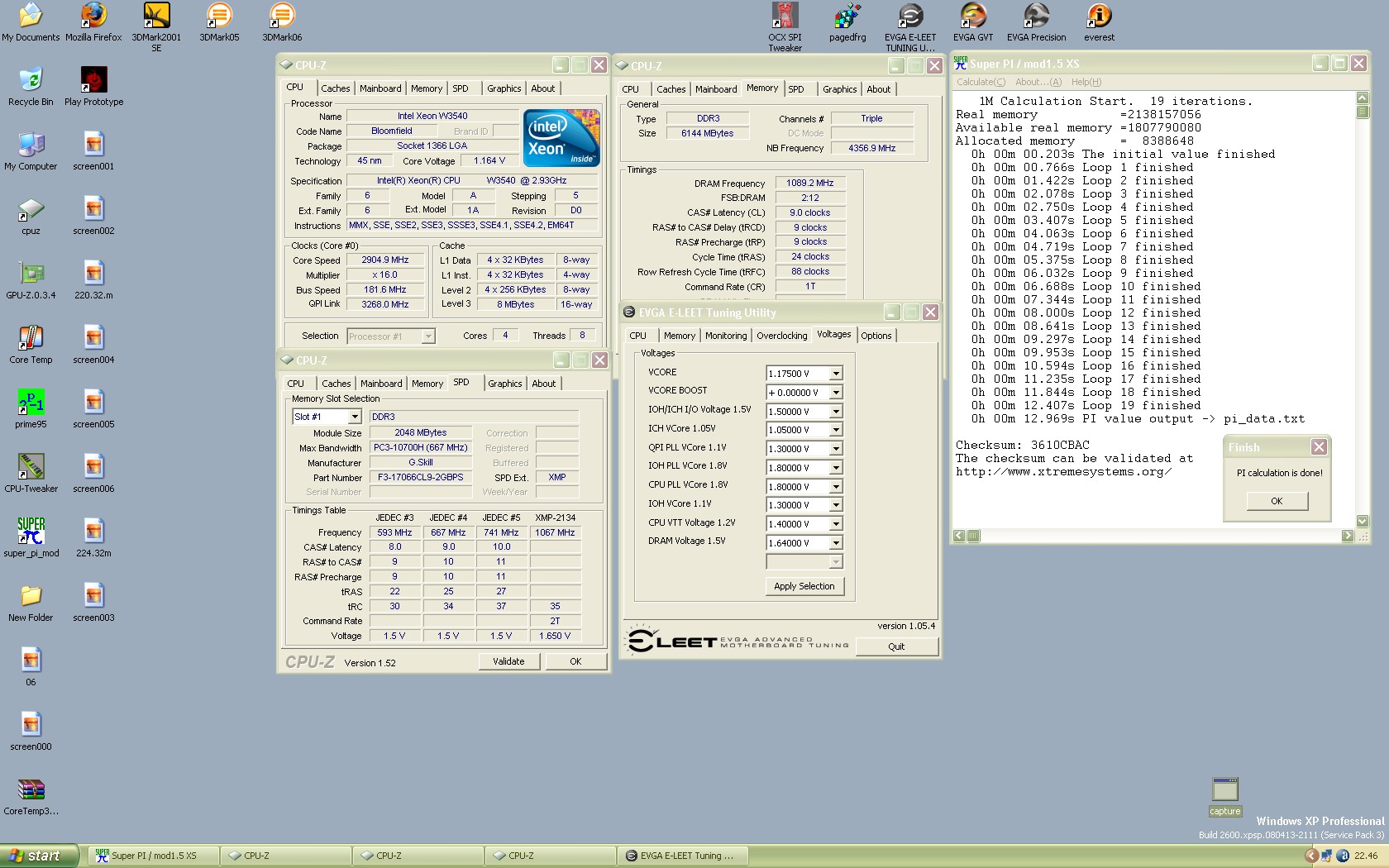The image size is (1389, 868).
Task: Open EVGA Precision desktop shortcut
Action: (x=1036, y=23)
